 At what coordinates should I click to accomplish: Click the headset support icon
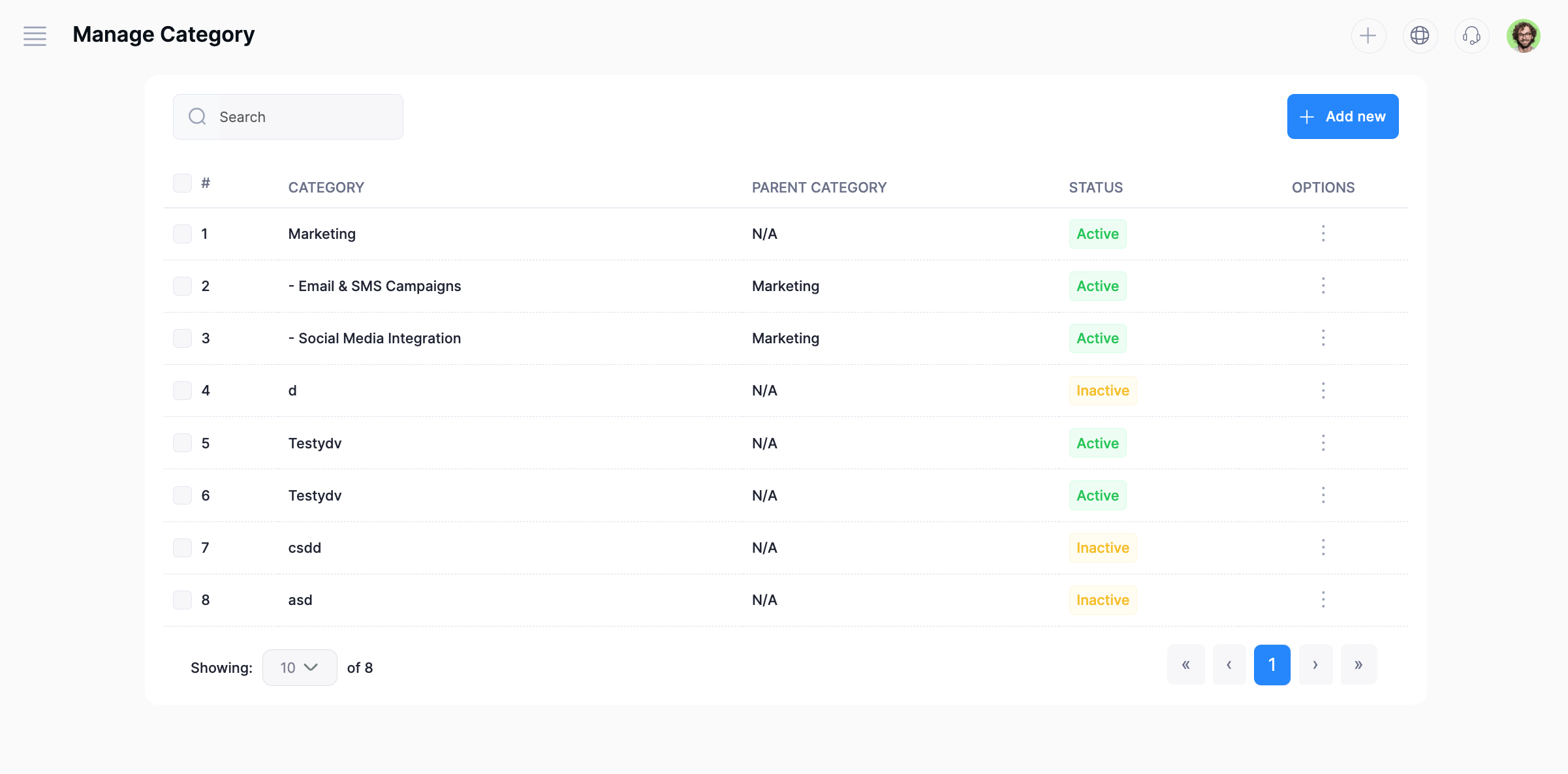click(x=1471, y=36)
